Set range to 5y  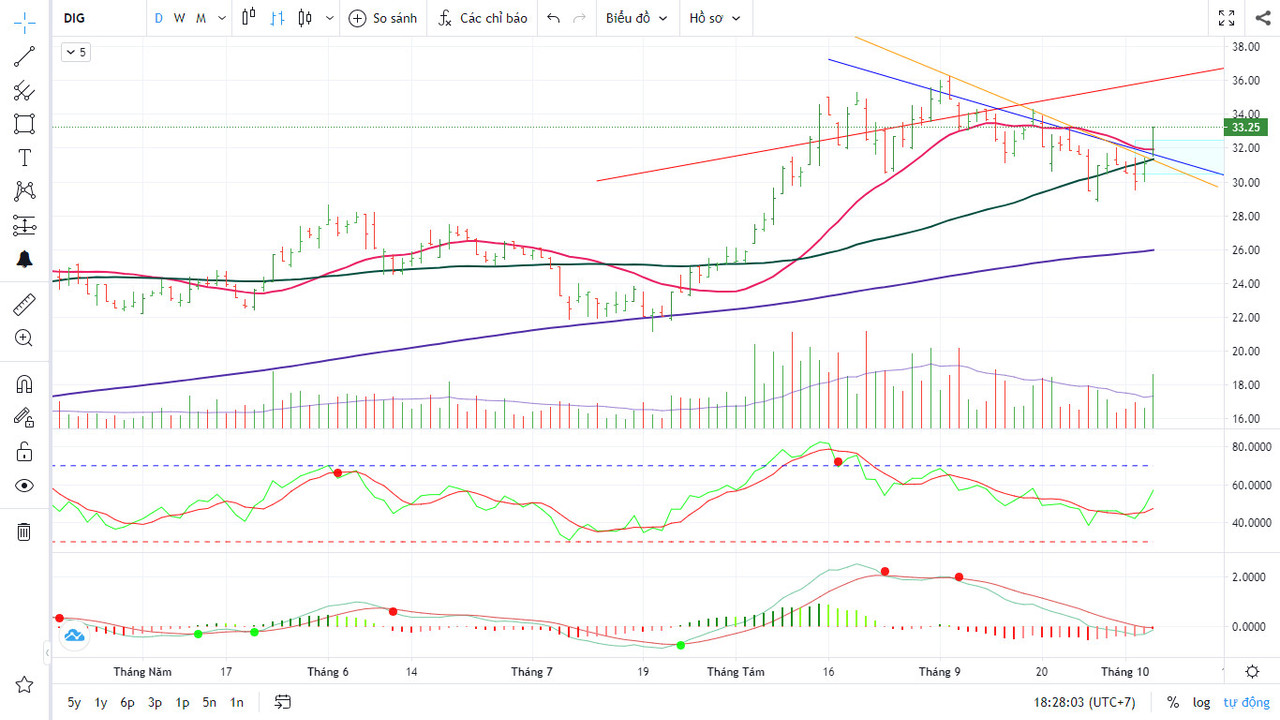pyautogui.click(x=74, y=702)
